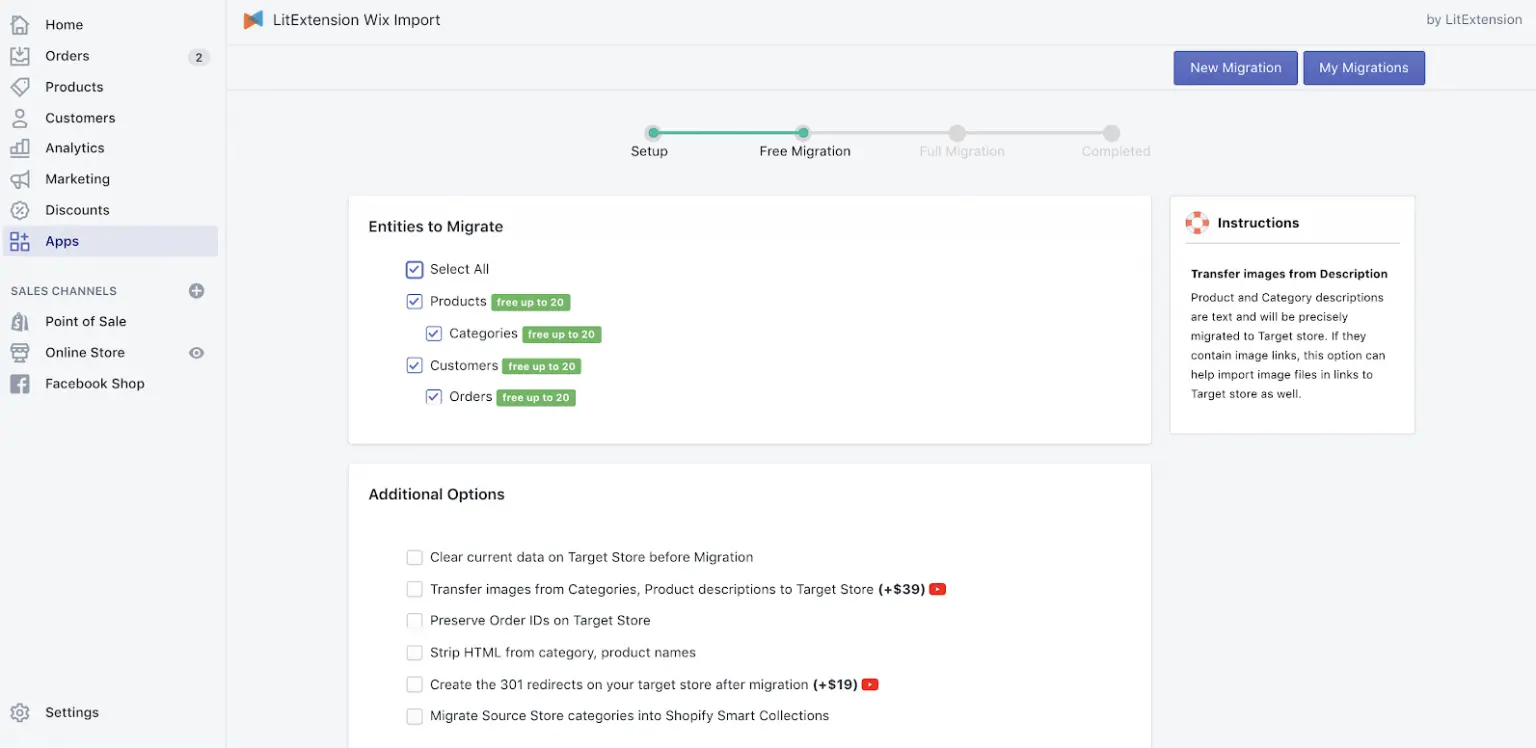Viewport: 1536px width, 748px height.
Task: Enable Preserve Order IDs on Target Store
Action: coord(415,621)
